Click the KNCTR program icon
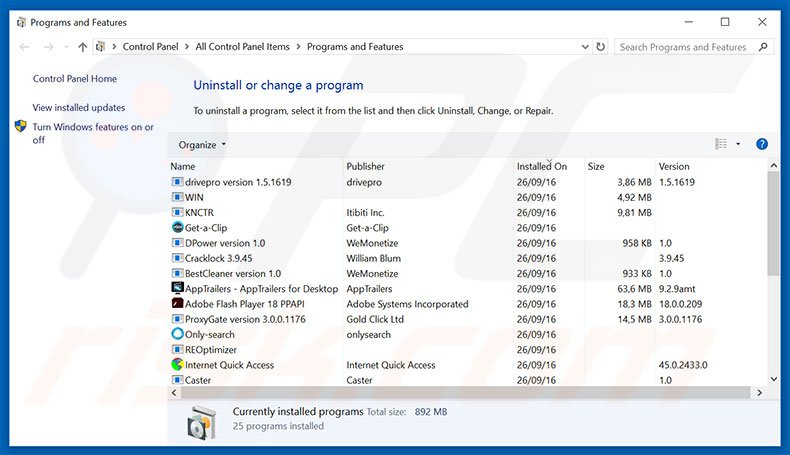 click(x=177, y=212)
